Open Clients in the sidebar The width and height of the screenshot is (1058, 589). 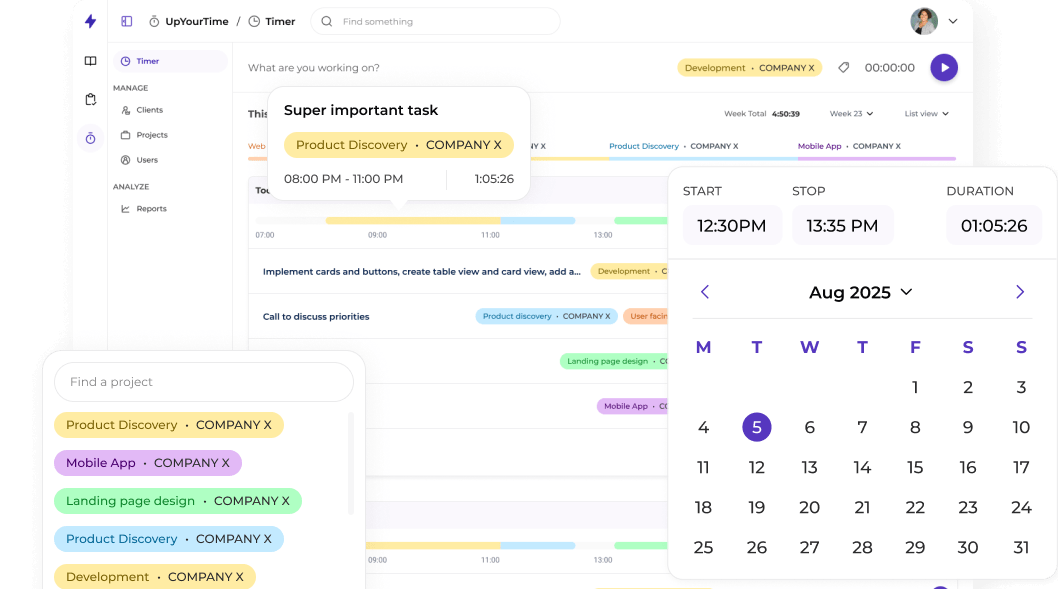[142, 110]
